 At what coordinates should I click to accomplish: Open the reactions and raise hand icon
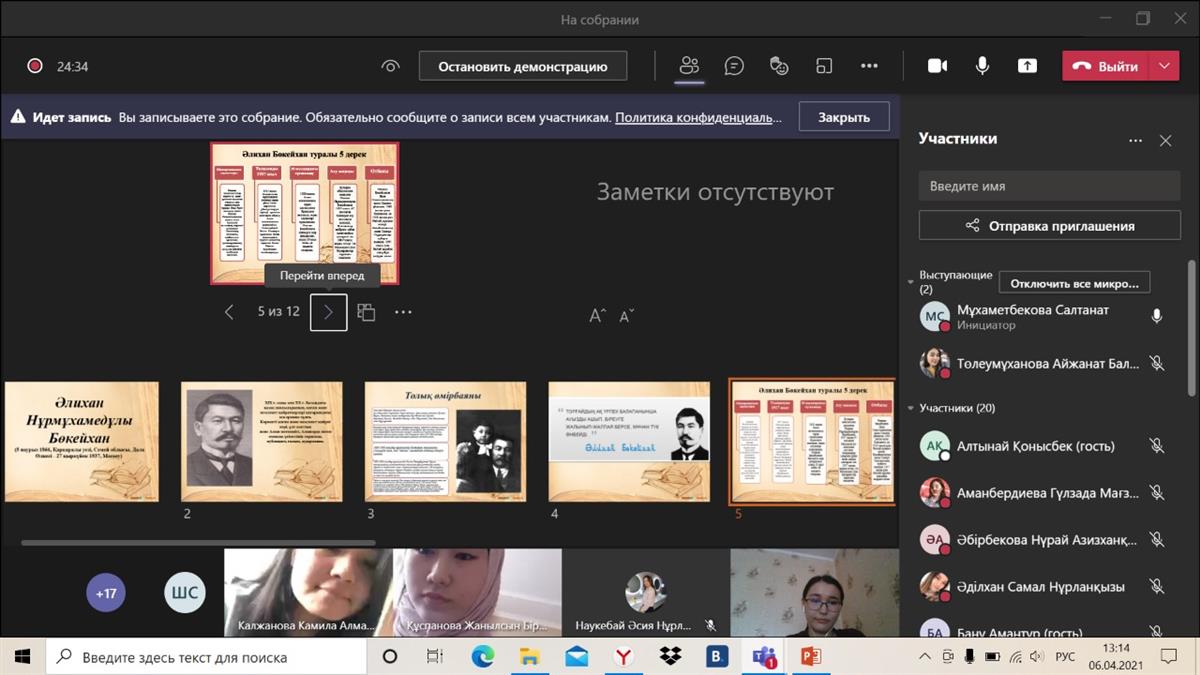point(779,66)
